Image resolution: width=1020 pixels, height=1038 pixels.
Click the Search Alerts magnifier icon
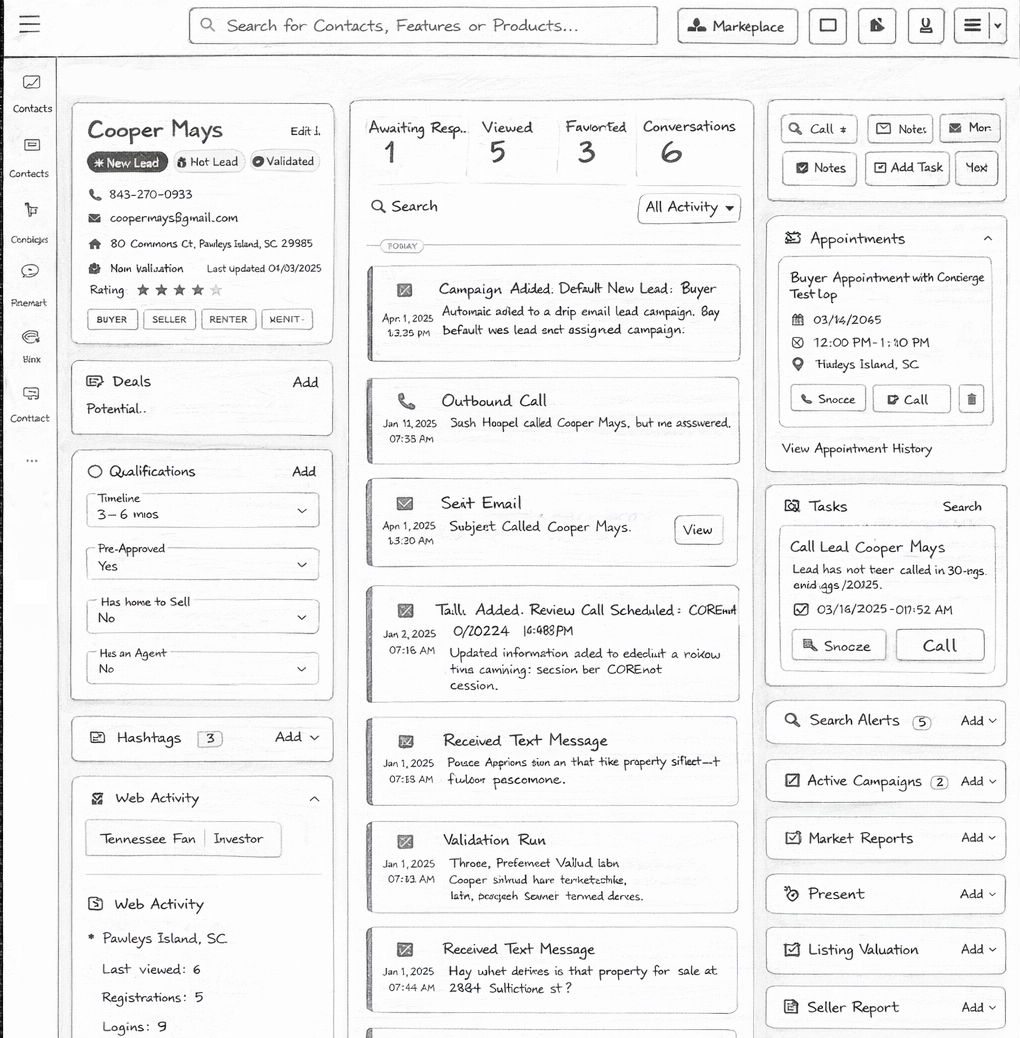[792, 720]
